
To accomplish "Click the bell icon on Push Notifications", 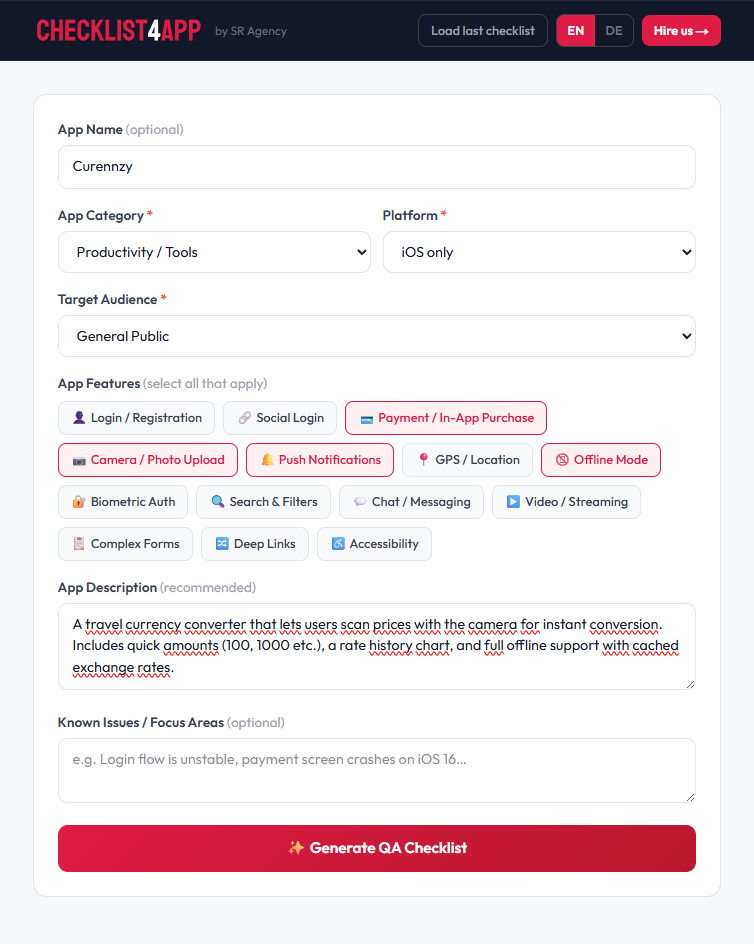I will point(266,460).
